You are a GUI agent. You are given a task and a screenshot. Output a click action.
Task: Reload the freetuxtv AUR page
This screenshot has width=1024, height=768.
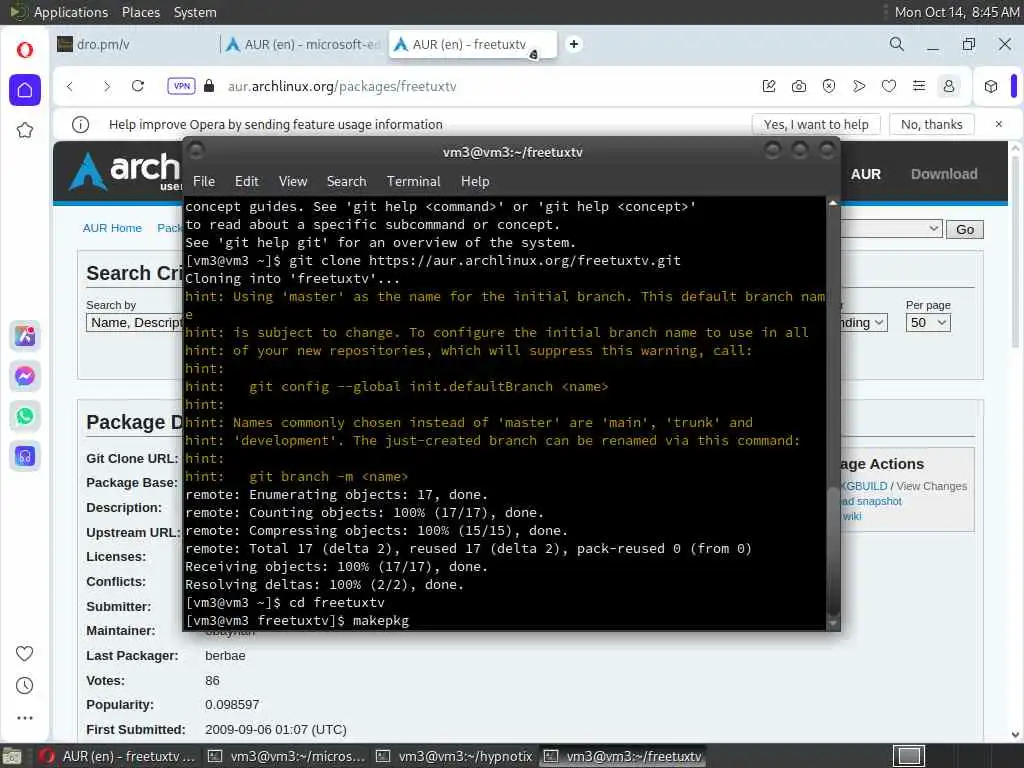pyautogui.click(x=138, y=86)
